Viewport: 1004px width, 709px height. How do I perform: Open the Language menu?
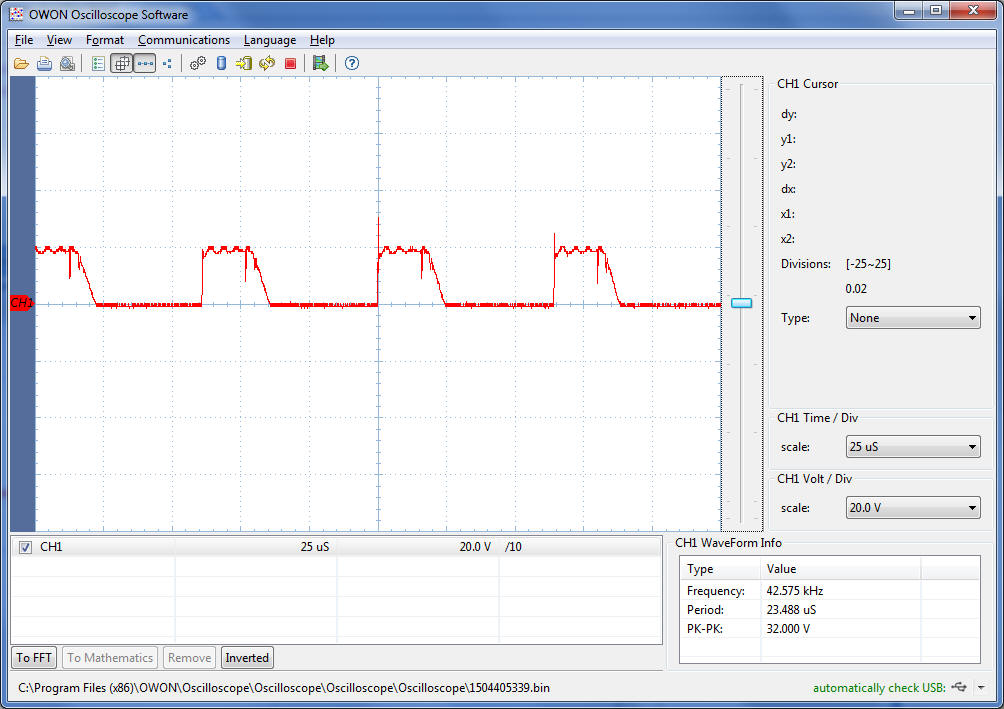[x=270, y=40]
